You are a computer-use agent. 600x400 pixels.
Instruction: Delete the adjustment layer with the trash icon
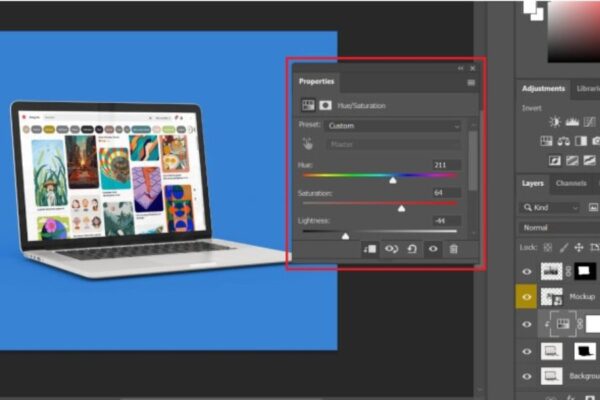(x=453, y=249)
